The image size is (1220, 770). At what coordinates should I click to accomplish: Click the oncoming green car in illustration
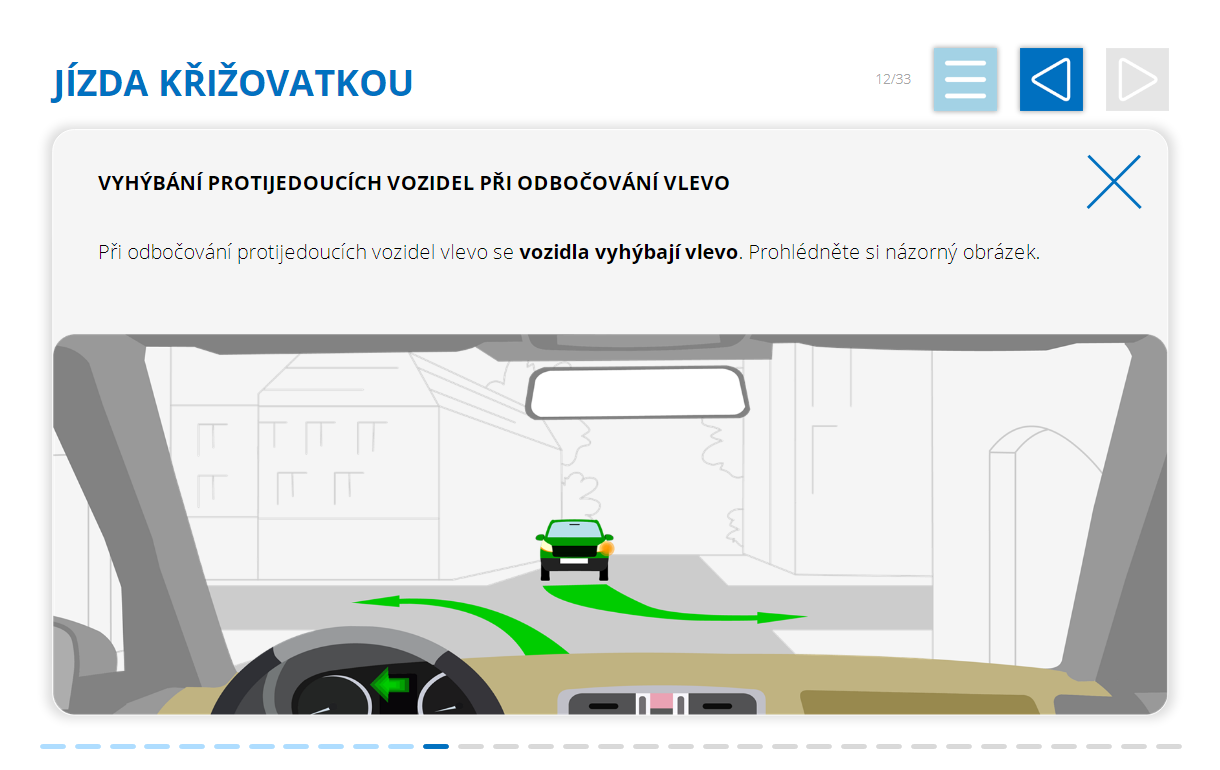pyautogui.click(x=574, y=549)
